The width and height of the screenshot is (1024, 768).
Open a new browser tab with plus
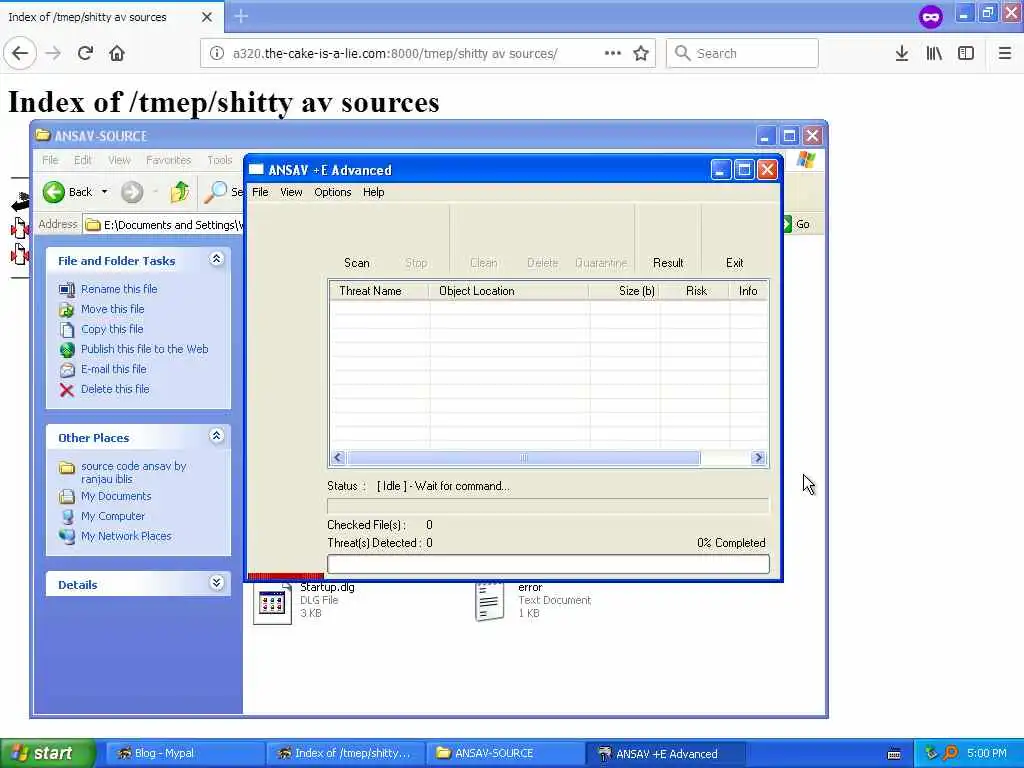click(241, 16)
